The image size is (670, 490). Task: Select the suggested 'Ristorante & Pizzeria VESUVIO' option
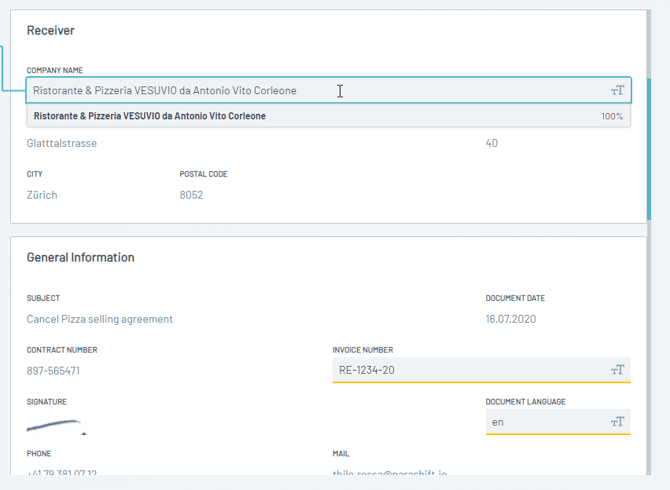pyautogui.click(x=150, y=116)
